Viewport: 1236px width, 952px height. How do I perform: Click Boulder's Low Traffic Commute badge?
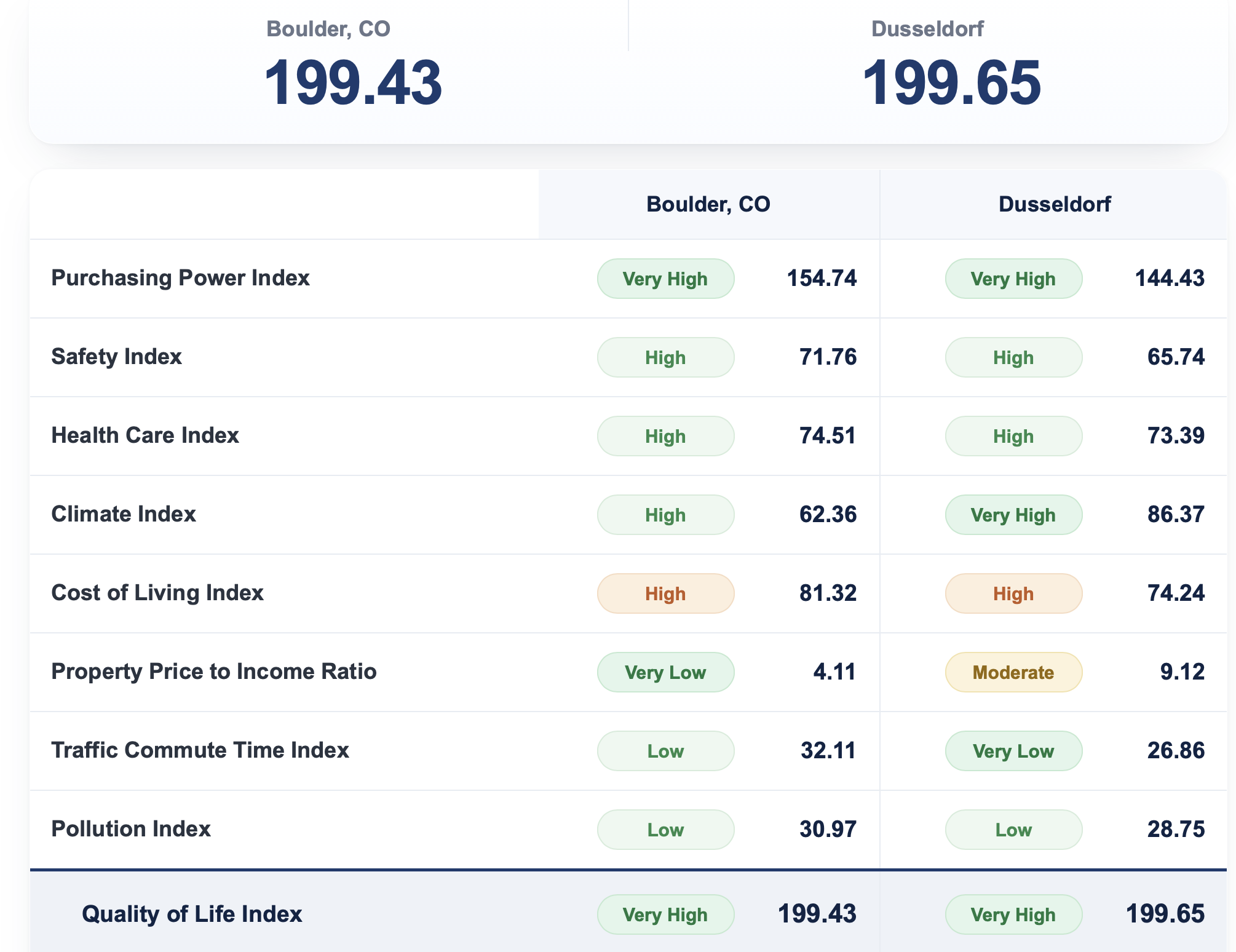[665, 751]
